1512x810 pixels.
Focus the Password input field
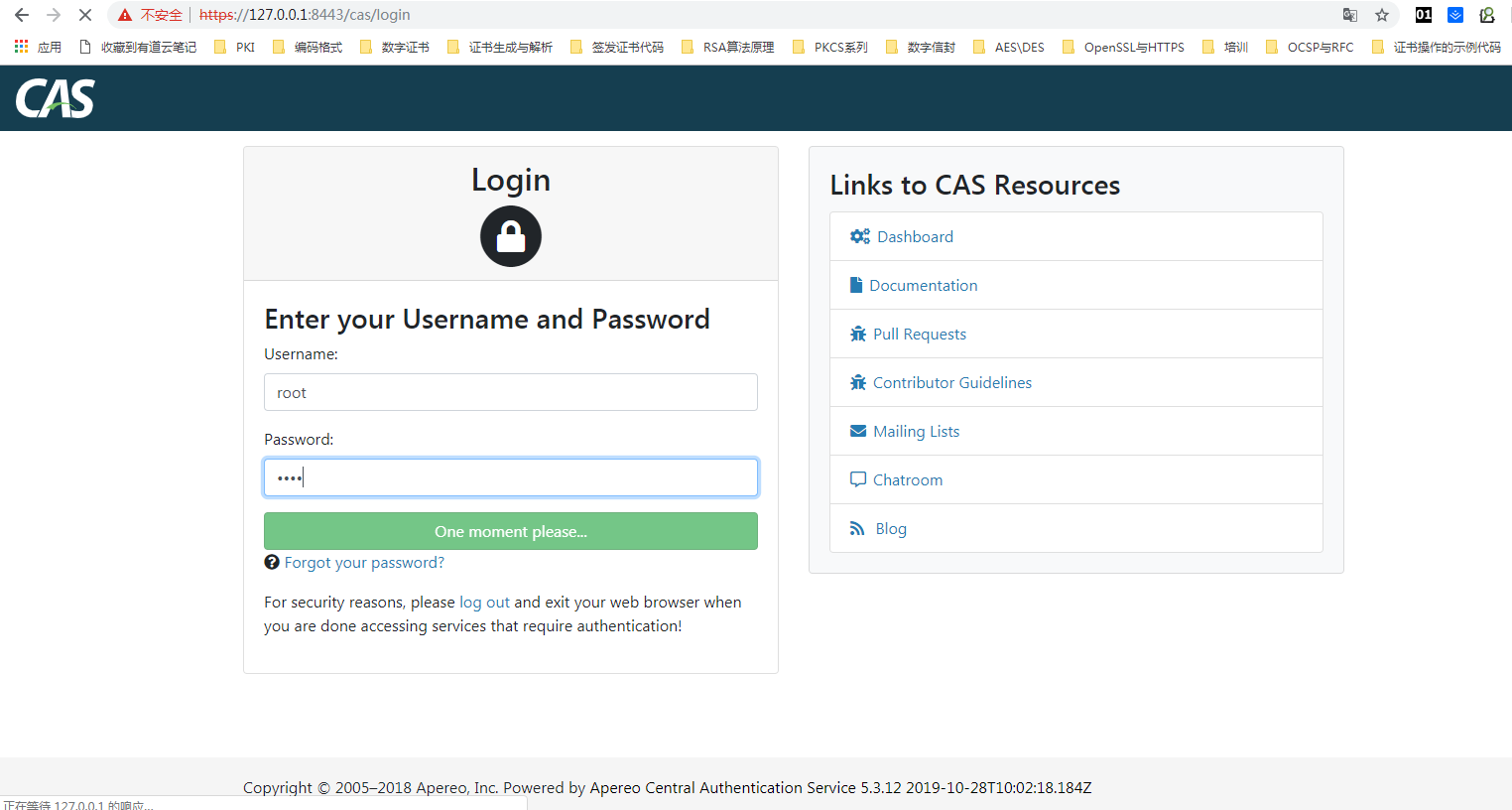click(x=511, y=477)
